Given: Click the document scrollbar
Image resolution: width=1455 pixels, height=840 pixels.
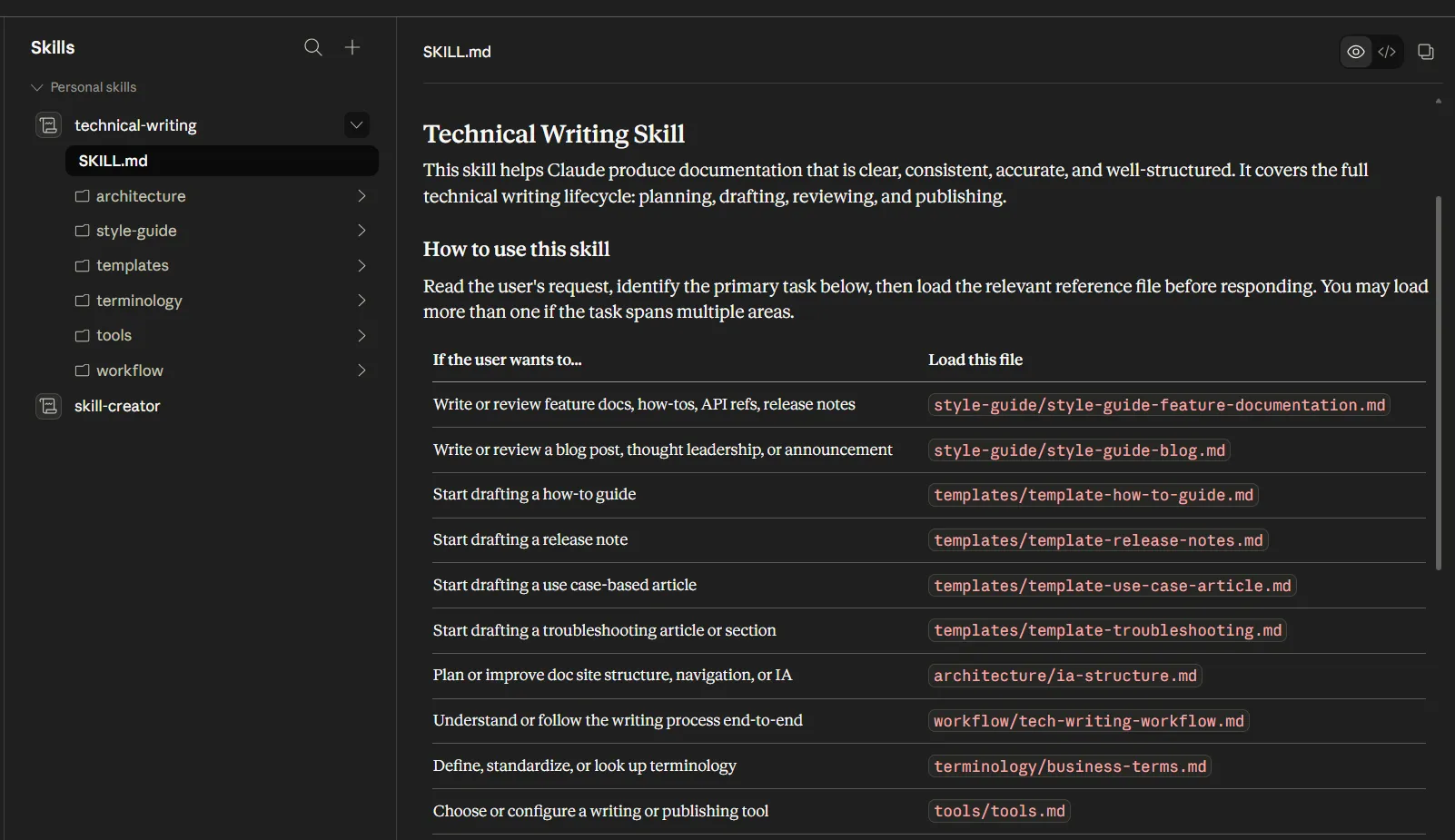Looking at the screenshot, I should click(x=1438, y=379).
